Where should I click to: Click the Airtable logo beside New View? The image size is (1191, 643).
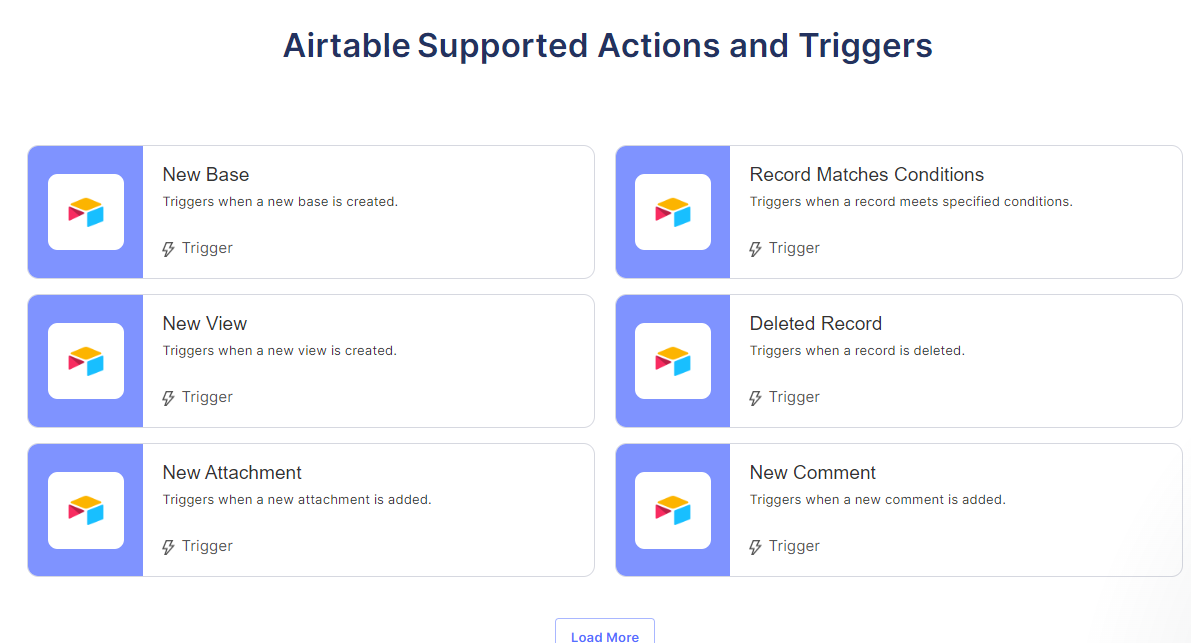pyautogui.click(x=85, y=360)
